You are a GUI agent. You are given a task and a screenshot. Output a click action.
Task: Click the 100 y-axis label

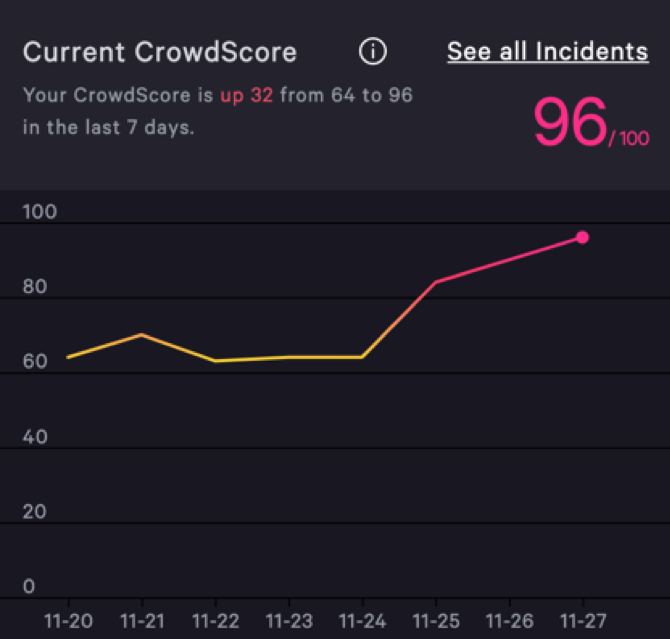tap(40, 212)
